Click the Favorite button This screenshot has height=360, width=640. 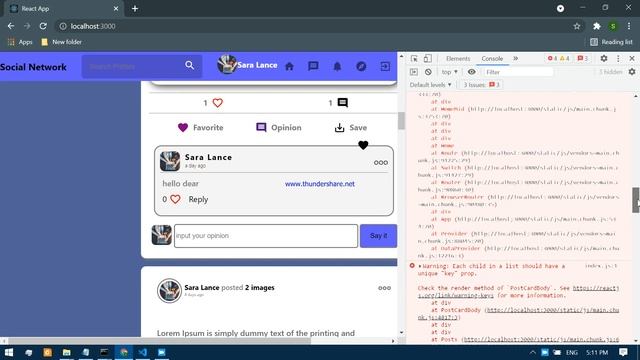pos(200,127)
